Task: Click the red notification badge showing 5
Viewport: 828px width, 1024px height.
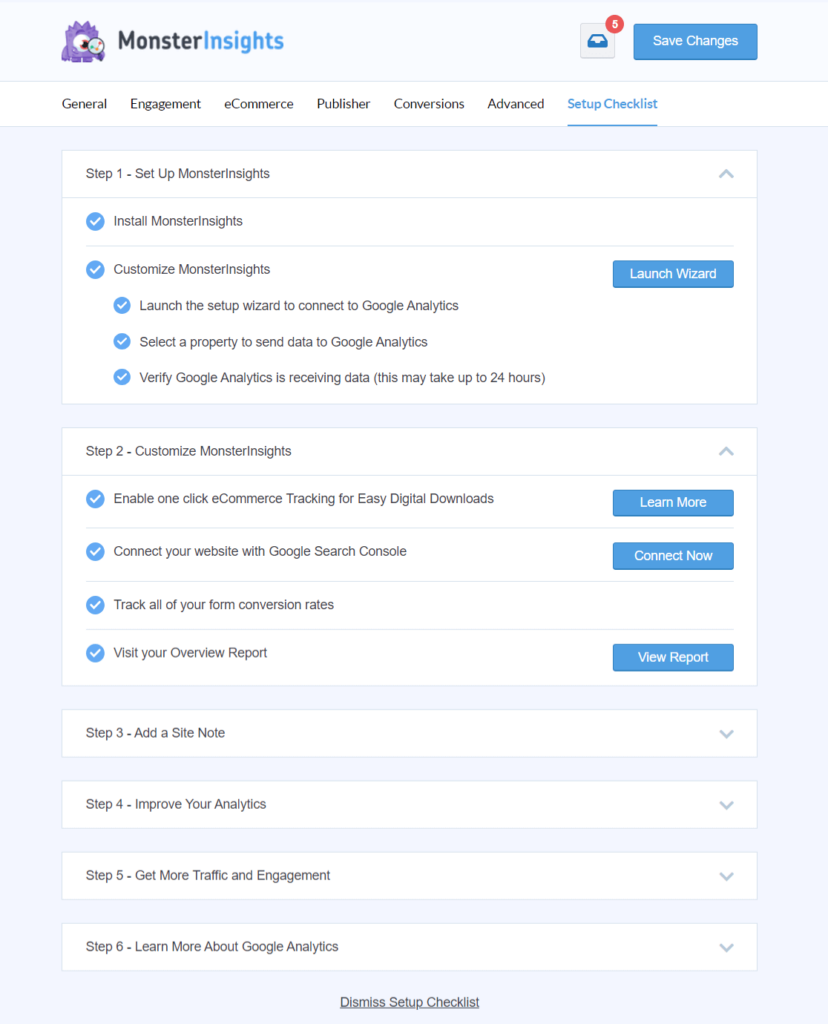Action: point(614,23)
